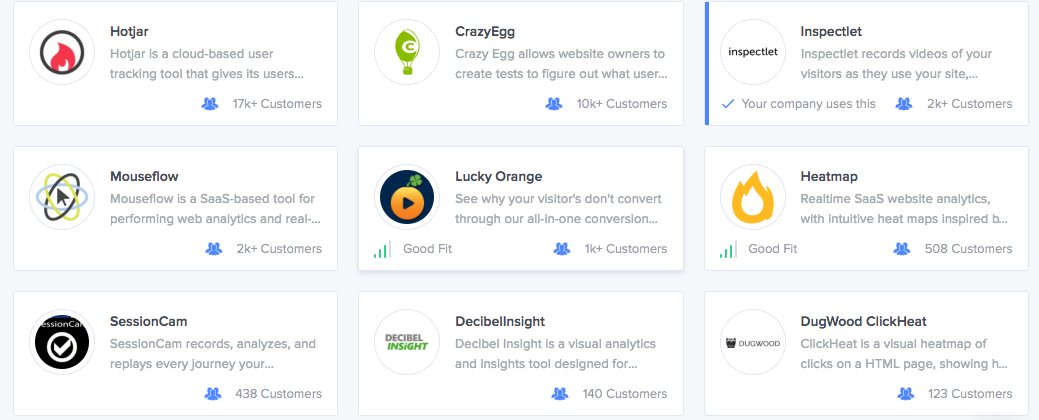Click the Inspectlet 2k+ Customers label
This screenshot has width=1039, height=420.
tap(969, 104)
